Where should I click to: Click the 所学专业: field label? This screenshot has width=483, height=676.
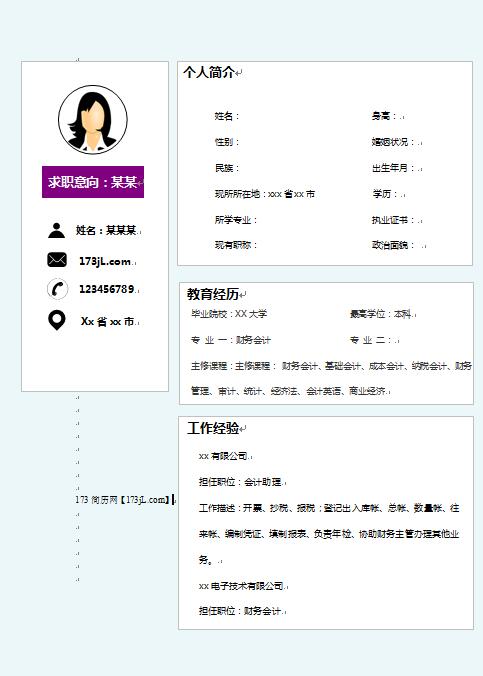(x=236, y=220)
